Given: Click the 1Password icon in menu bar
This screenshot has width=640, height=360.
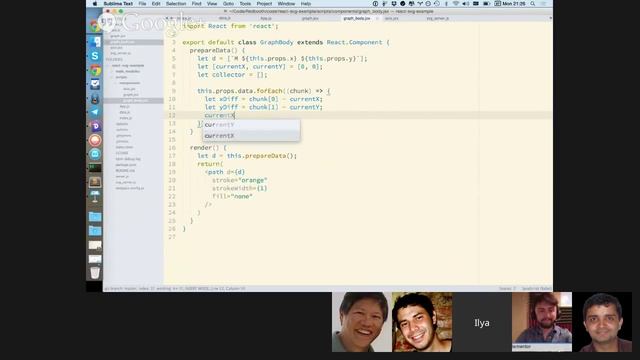Looking at the screenshot, I should tap(376, 4).
